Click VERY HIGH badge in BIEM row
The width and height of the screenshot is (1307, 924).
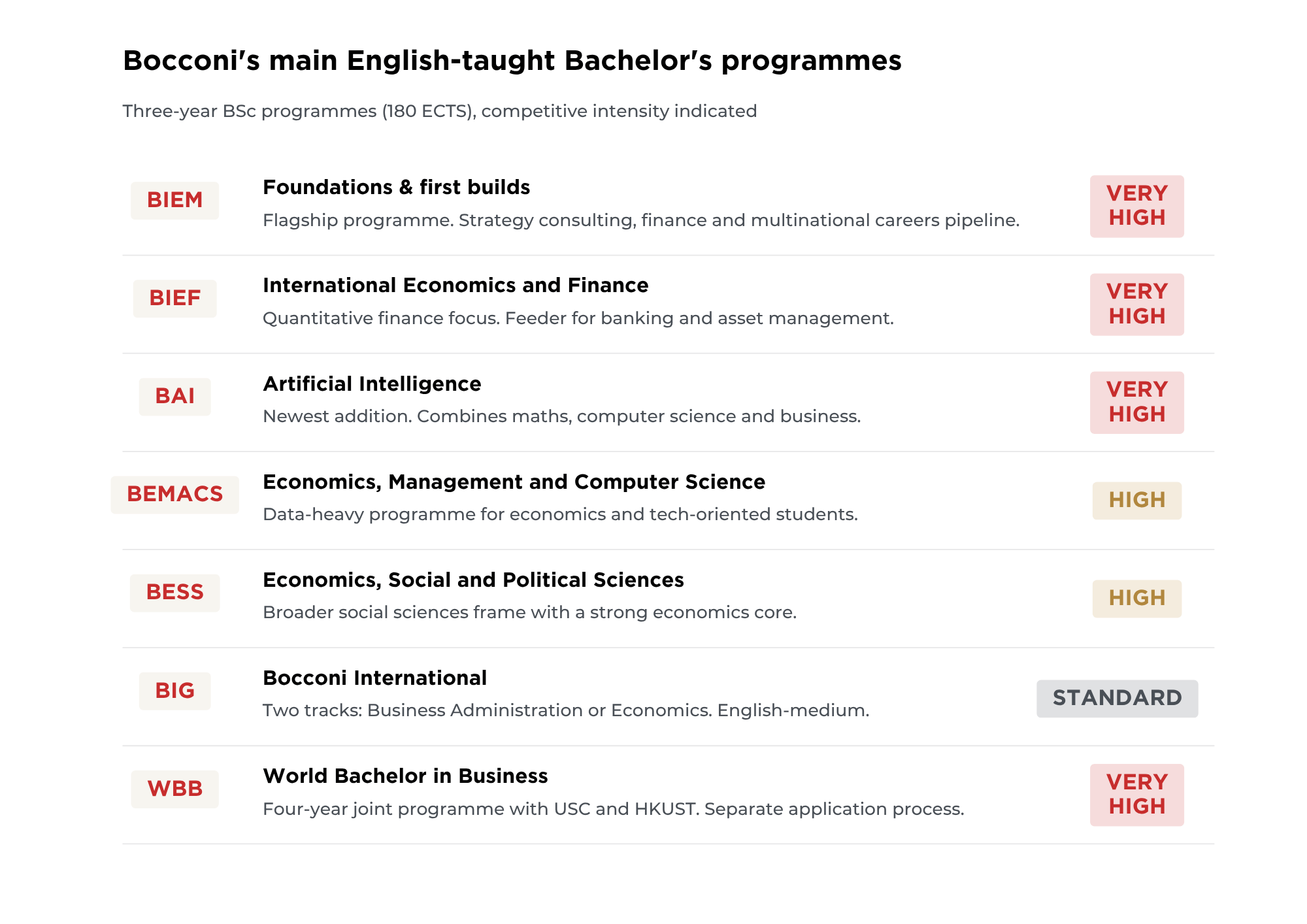[x=1136, y=206]
